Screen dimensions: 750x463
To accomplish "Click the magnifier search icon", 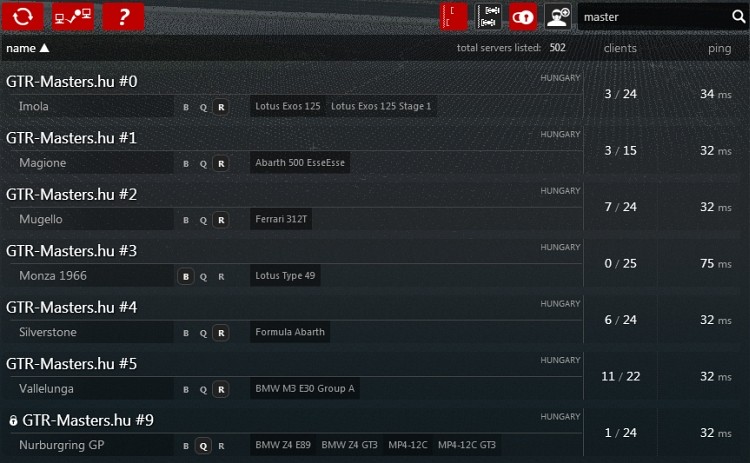I will click(738, 17).
